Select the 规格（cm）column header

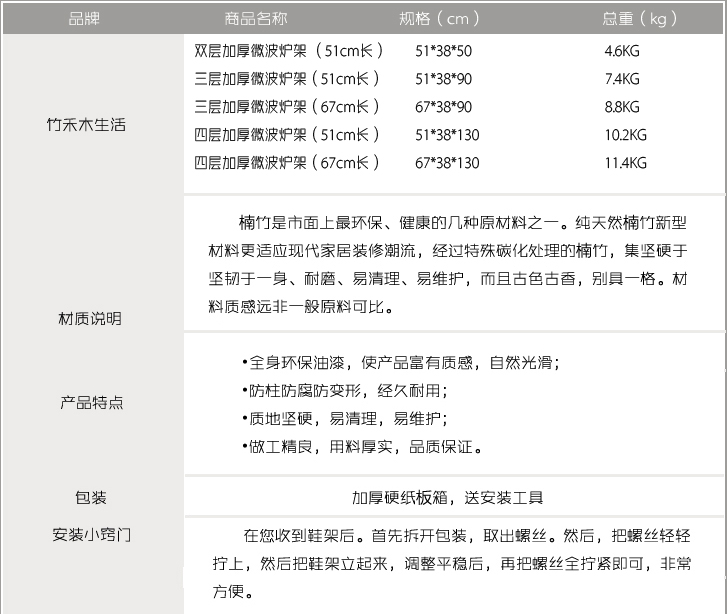click(x=440, y=18)
